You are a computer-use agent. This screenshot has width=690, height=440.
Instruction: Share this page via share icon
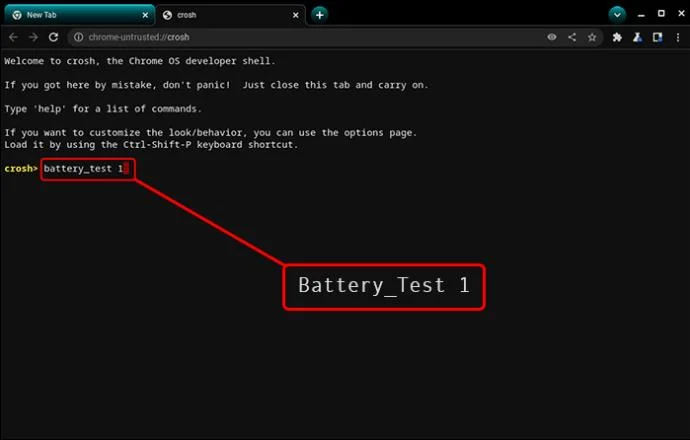click(x=572, y=37)
